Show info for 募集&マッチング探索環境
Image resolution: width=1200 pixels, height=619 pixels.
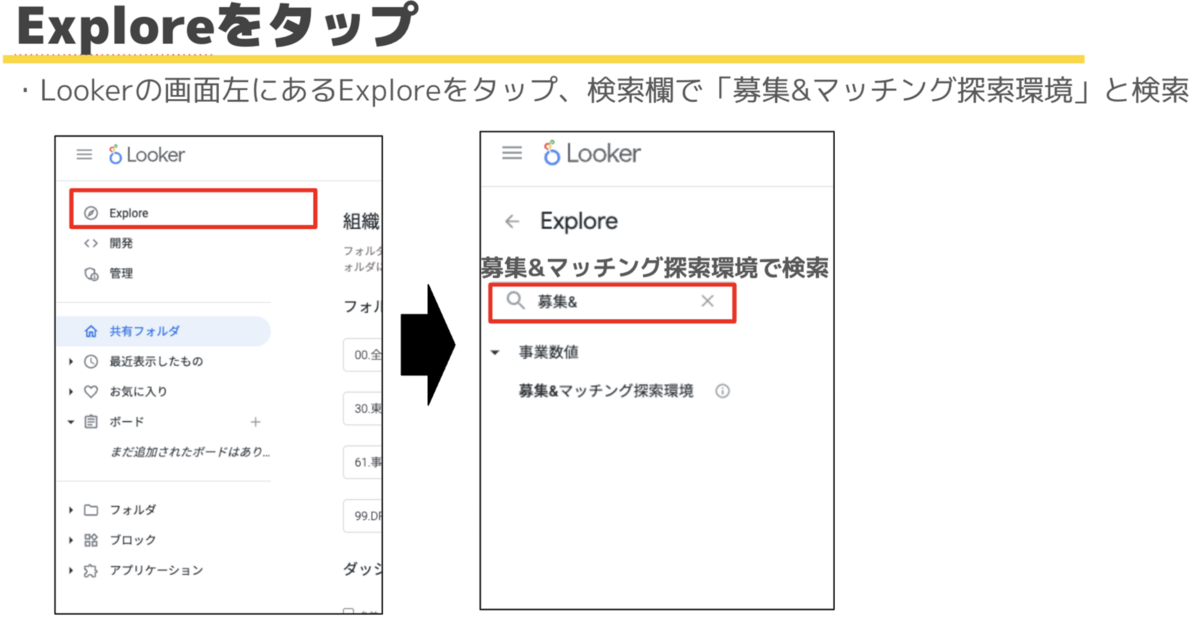[722, 391]
